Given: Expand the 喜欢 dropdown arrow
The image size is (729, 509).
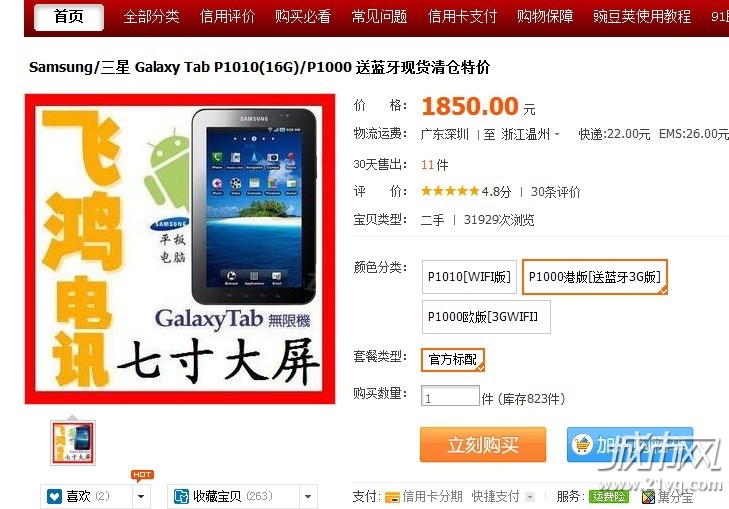Looking at the screenshot, I should (x=141, y=496).
